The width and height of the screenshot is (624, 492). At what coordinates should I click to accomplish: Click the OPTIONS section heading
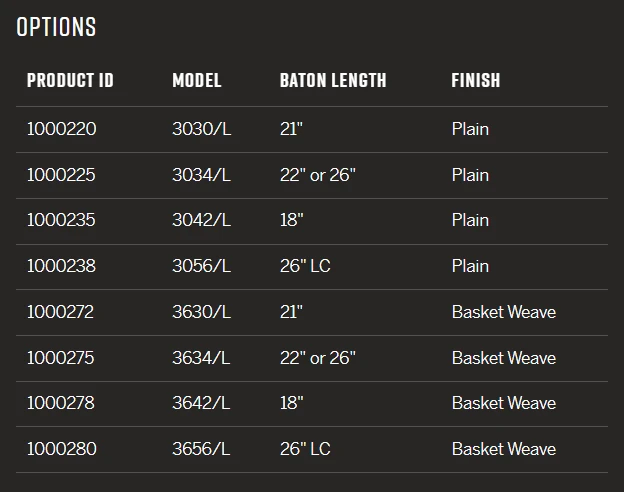point(56,27)
